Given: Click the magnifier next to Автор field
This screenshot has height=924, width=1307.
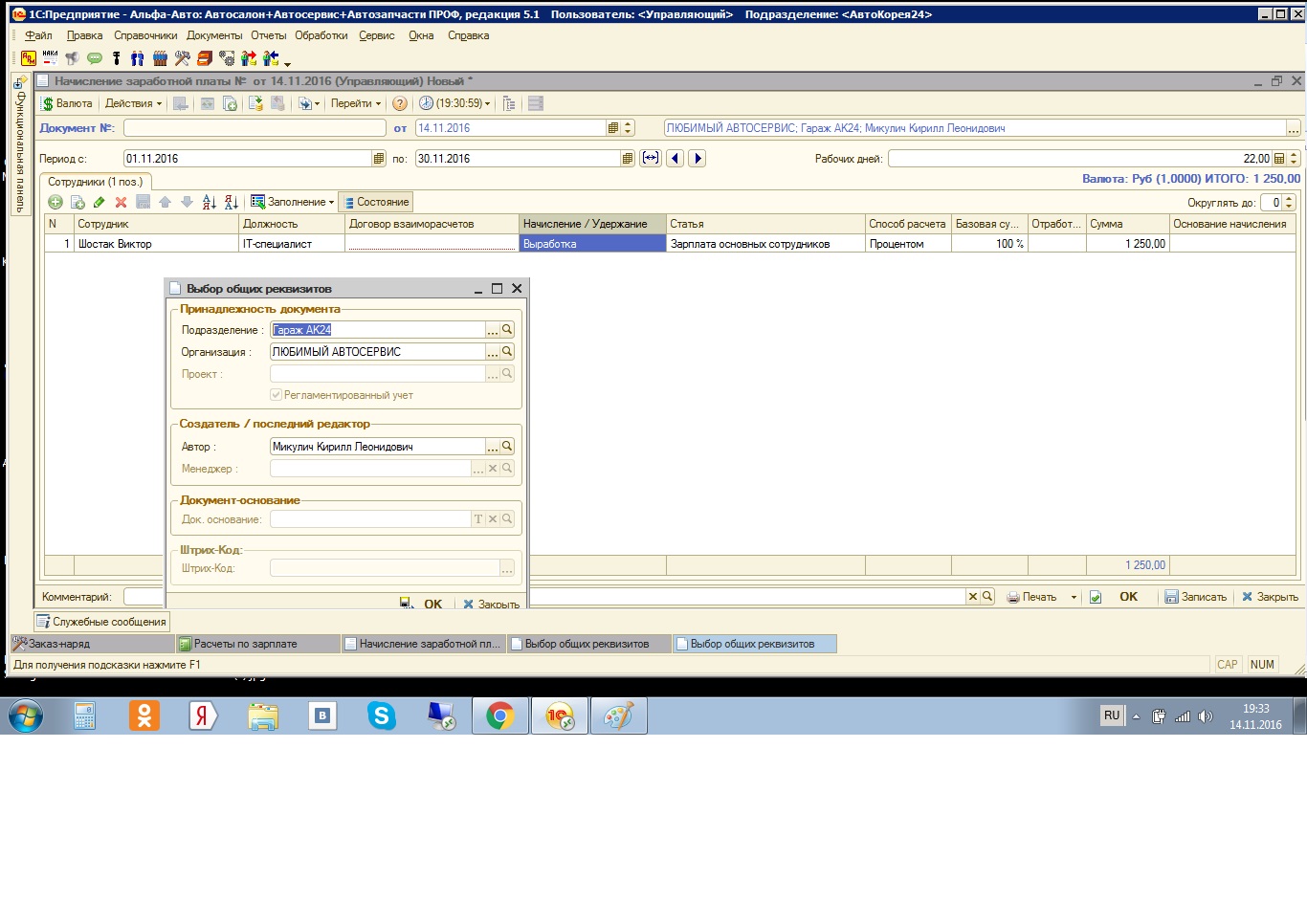Looking at the screenshot, I should pos(507,446).
